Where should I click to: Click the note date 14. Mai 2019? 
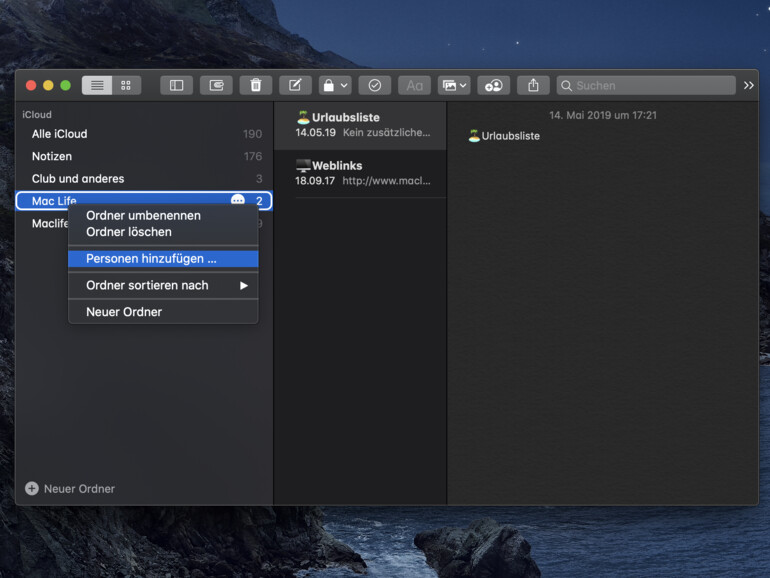coord(603,115)
